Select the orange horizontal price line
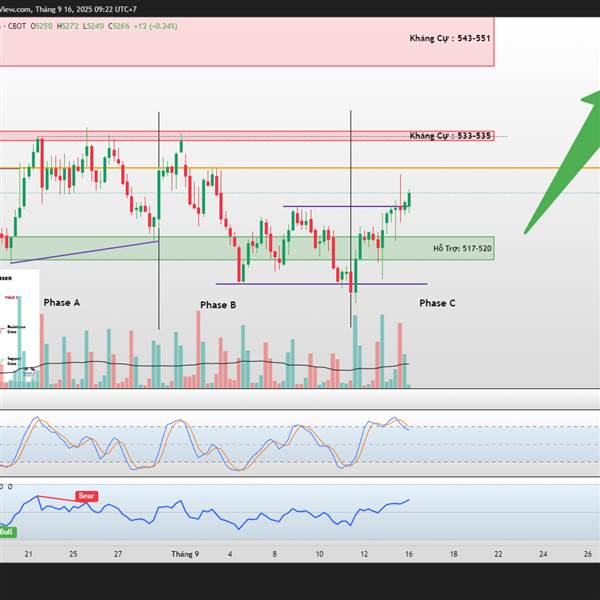The height and width of the screenshot is (600, 600). tap(300, 168)
